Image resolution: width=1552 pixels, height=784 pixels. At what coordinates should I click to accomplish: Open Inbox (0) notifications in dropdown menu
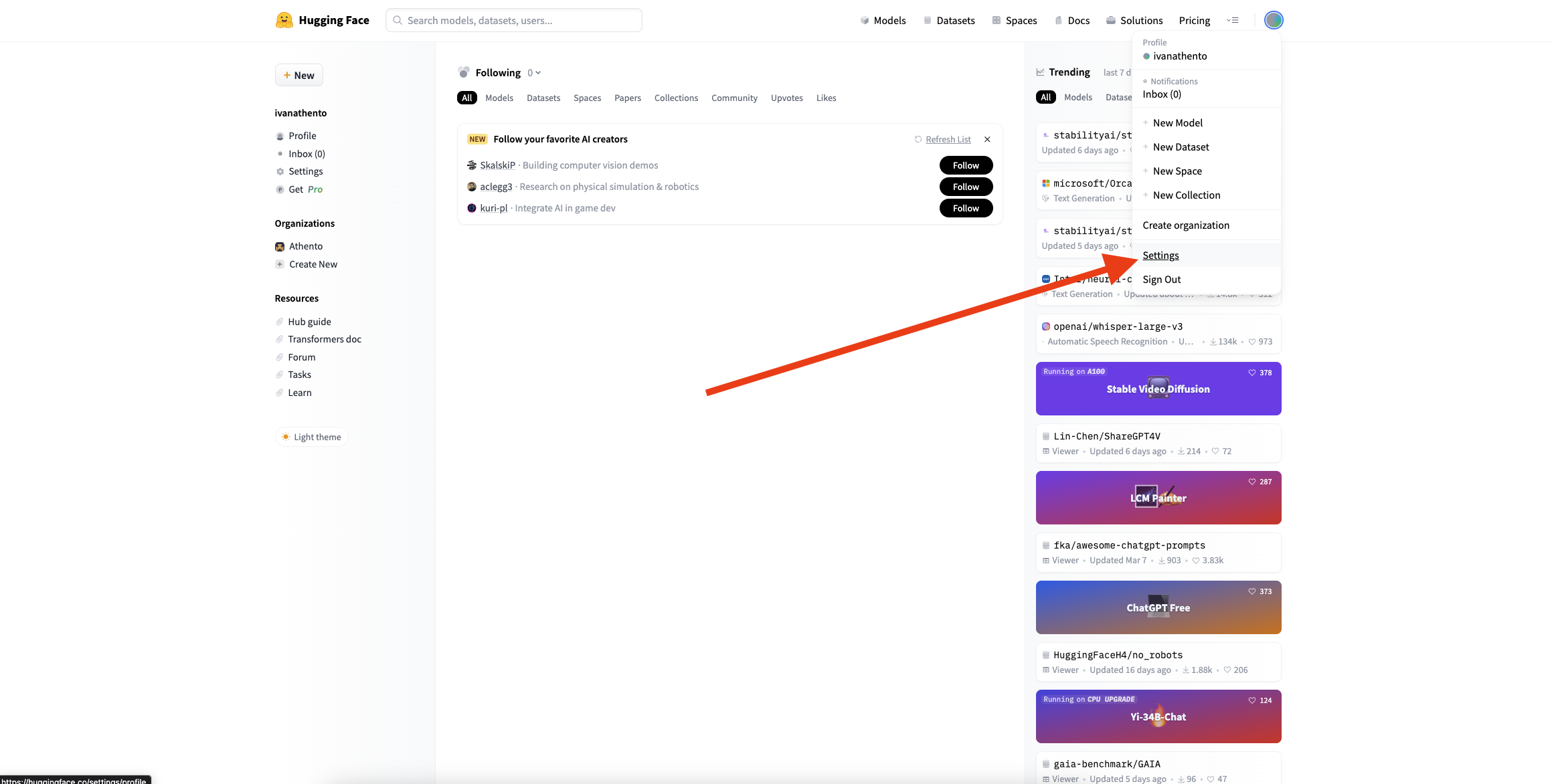point(1162,94)
